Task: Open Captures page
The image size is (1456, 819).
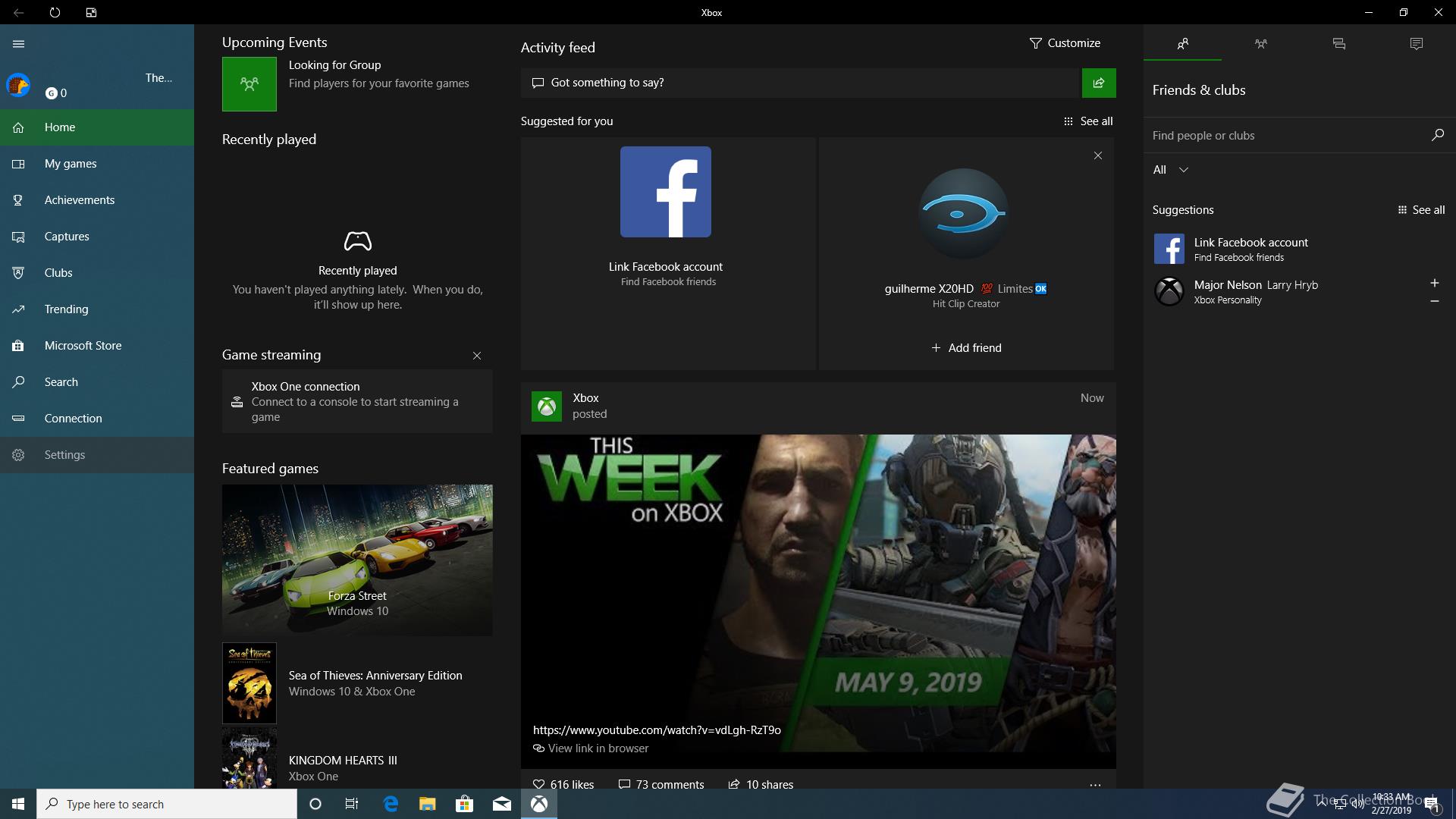Action: tap(97, 237)
